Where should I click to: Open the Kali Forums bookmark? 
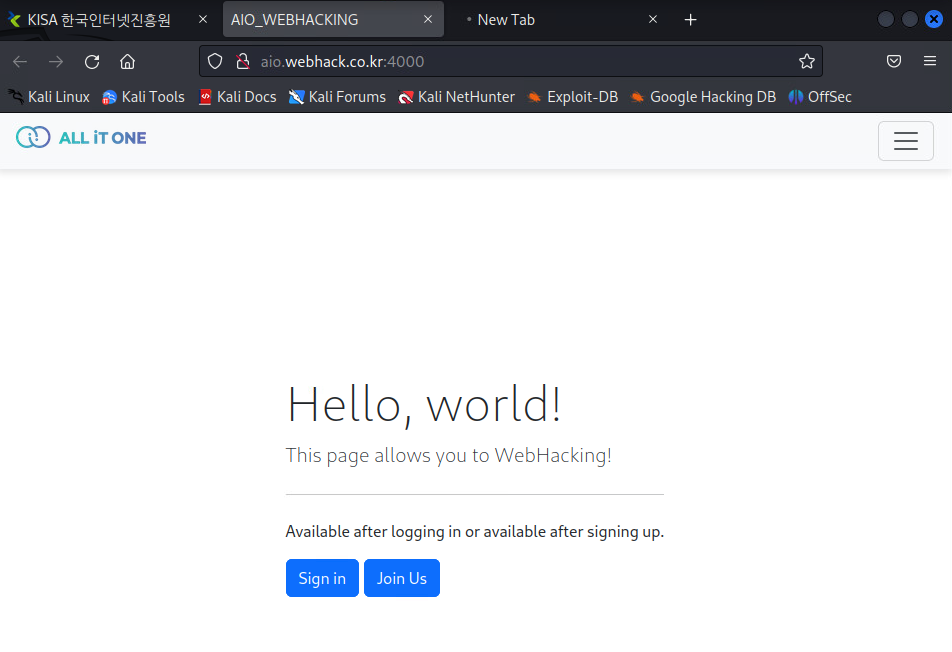[x=337, y=97]
